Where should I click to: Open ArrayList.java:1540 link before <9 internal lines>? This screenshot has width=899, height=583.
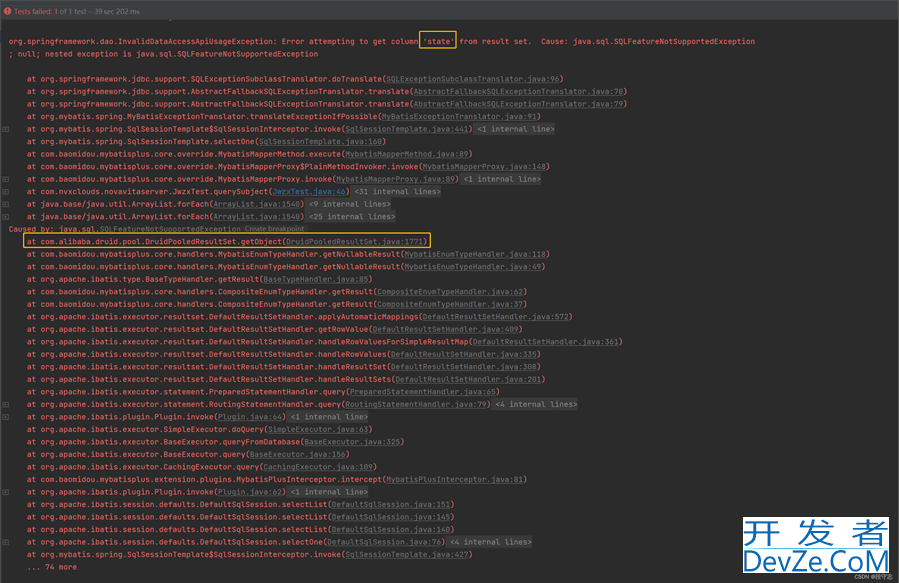point(257,204)
